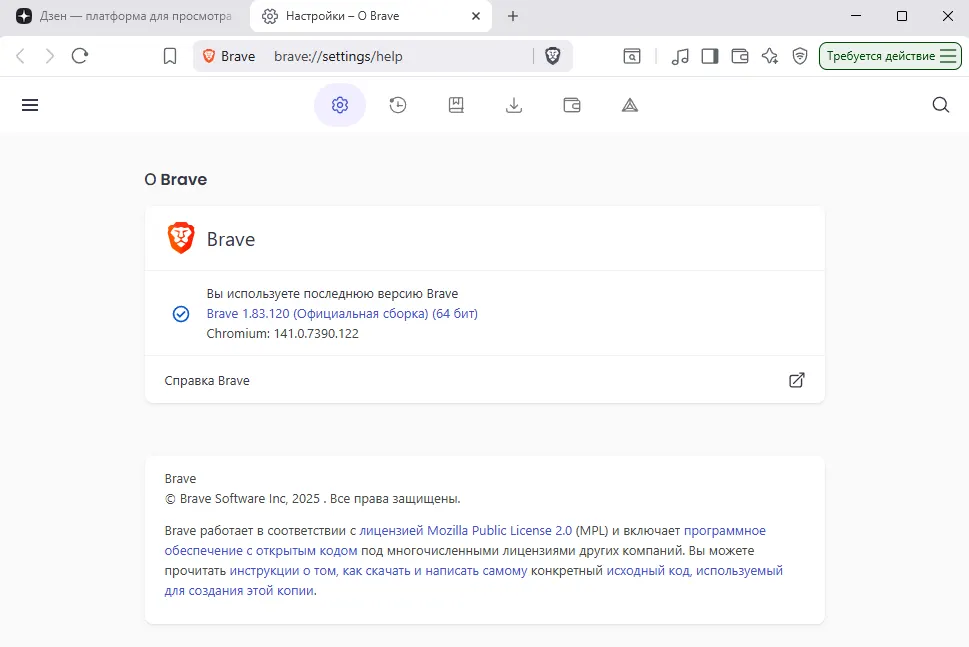The width and height of the screenshot is (969, 647).
Task: Open the Downloads icon in settings navigation
Action: 513,104
